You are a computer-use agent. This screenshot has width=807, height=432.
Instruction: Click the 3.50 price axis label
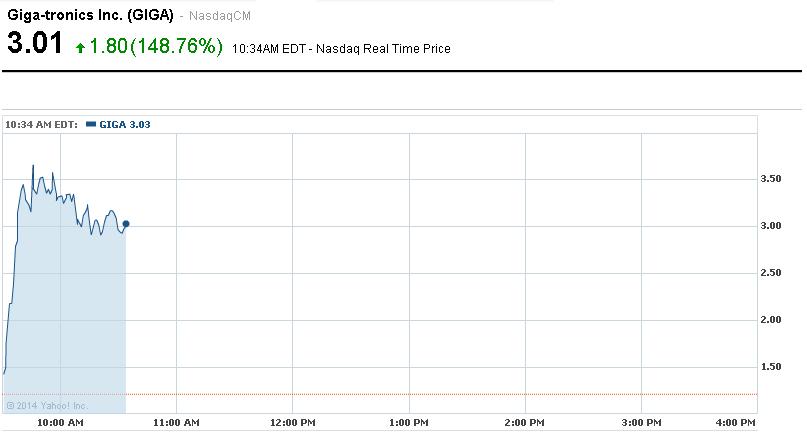771,179
